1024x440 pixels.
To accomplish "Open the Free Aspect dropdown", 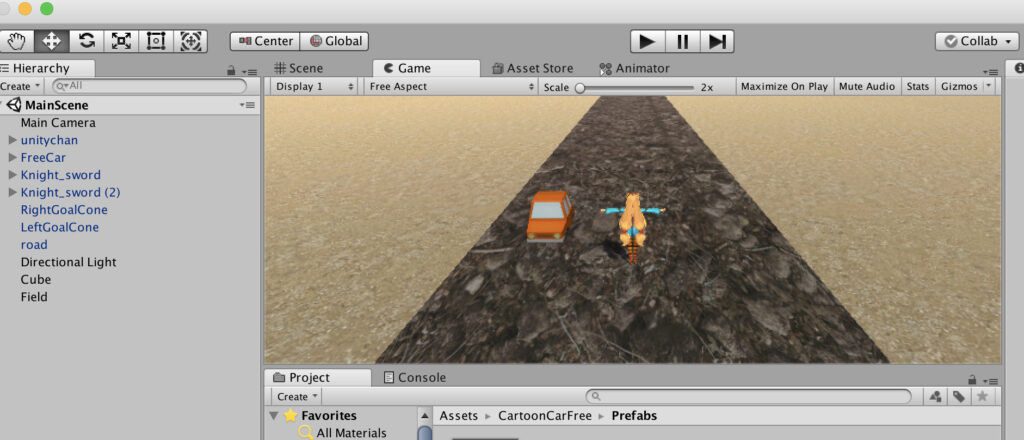I will tap(451, 86).
